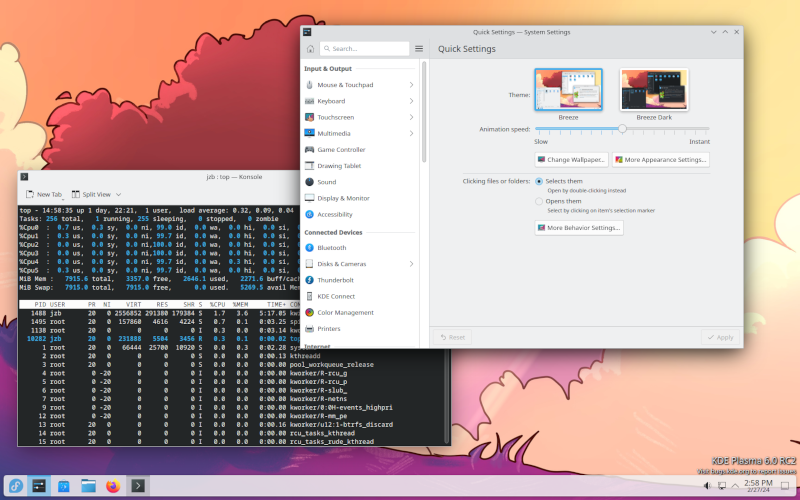
Task: Select Color Management in the sidebar
Action: pyautogui.click(x=345, y=312)
